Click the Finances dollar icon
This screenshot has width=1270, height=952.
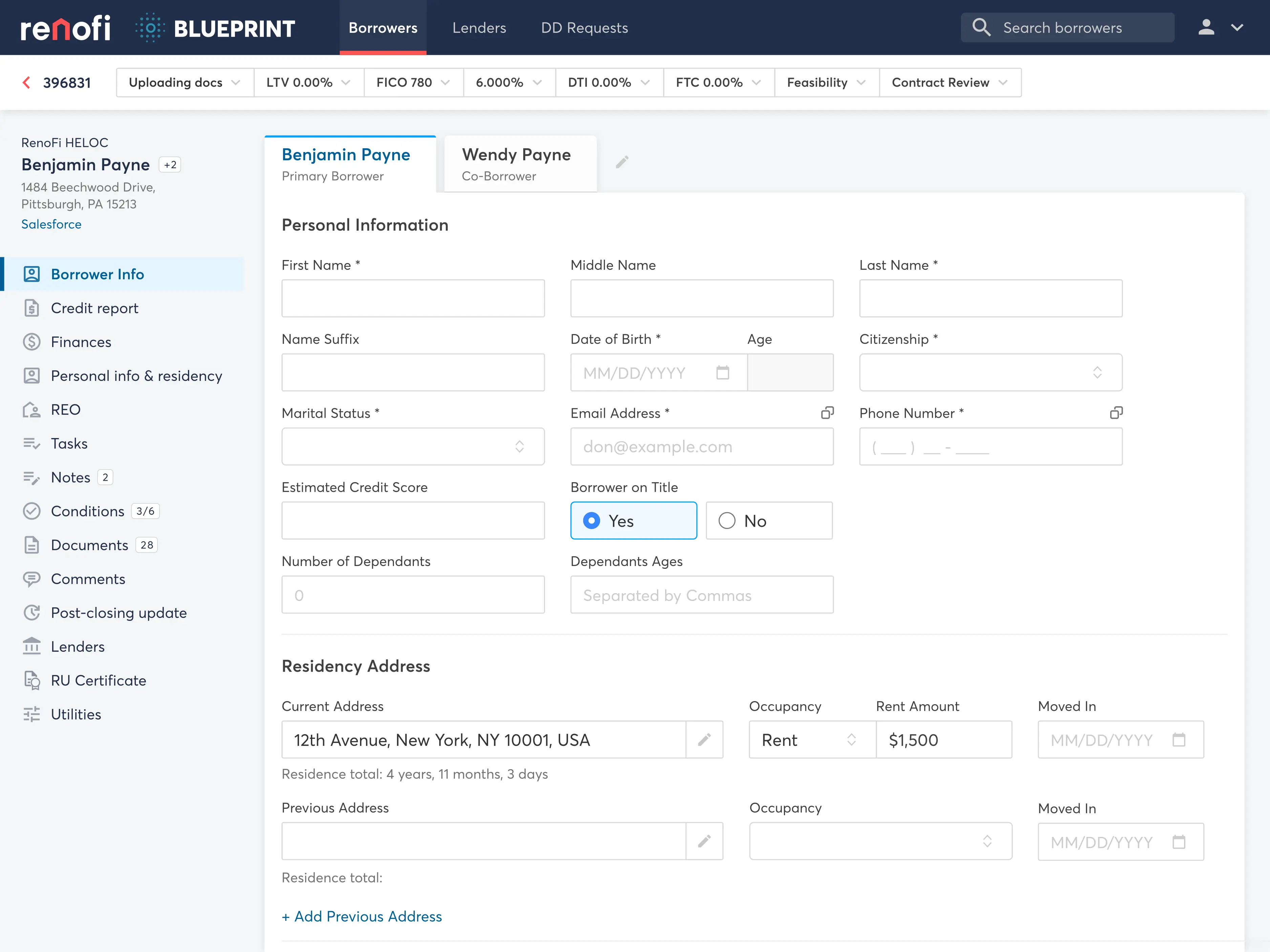[x=31, y=342]
